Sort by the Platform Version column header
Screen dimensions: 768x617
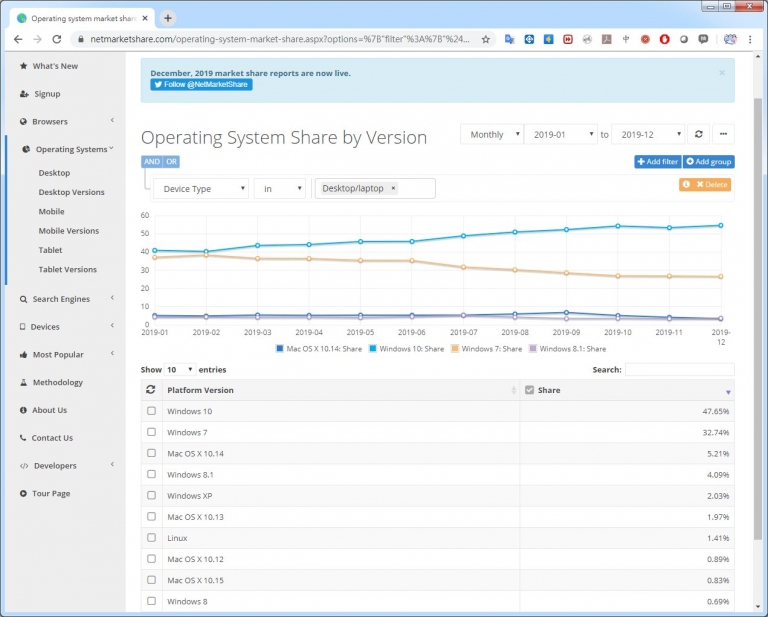[341, 390]
